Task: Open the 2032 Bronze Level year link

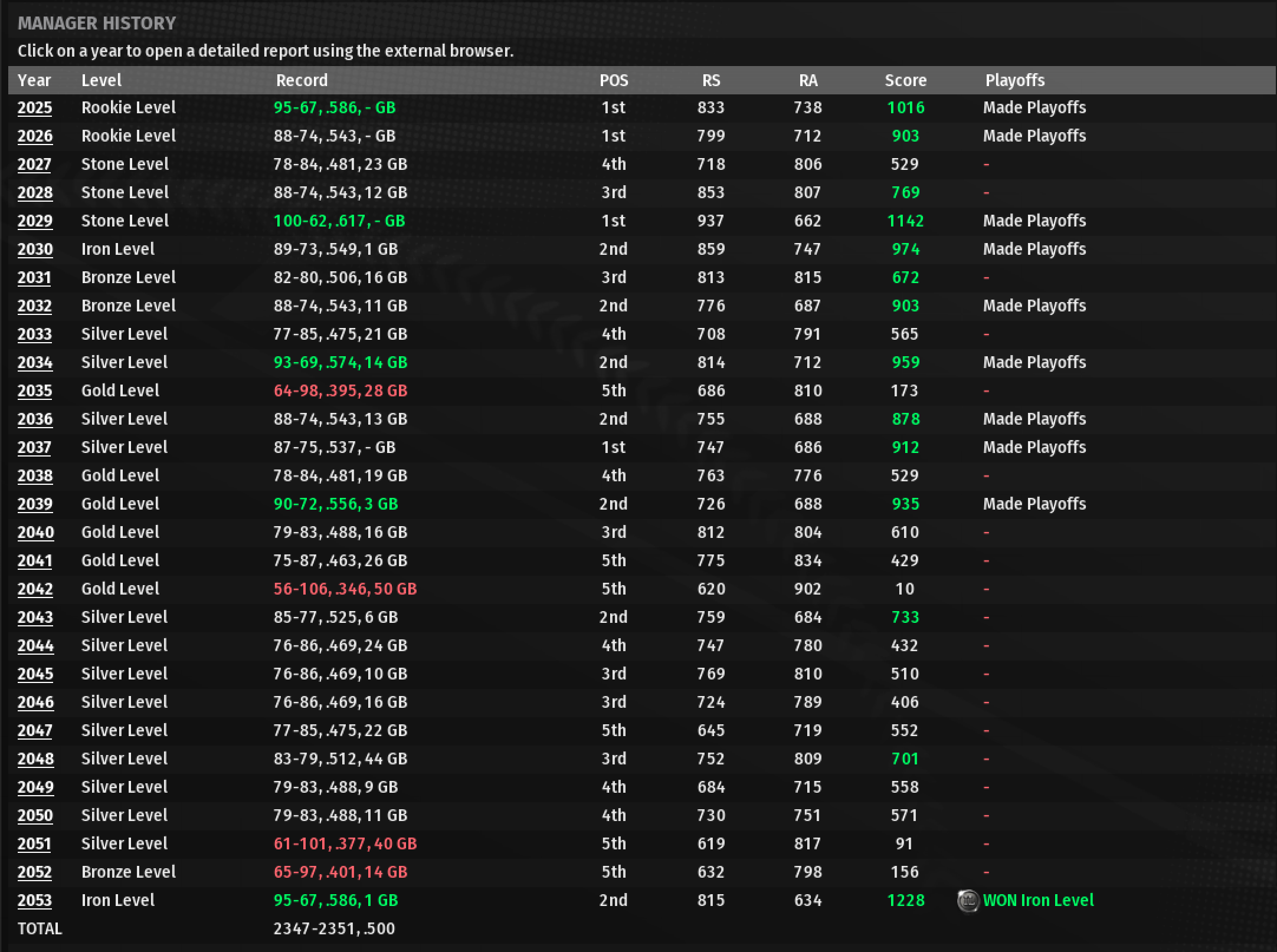Action: pyautogui.click(x=35, y=306)
